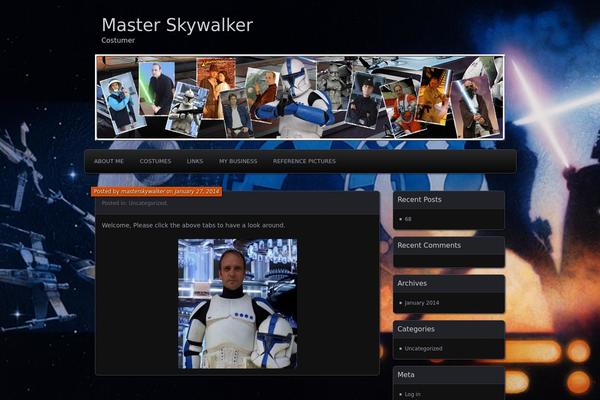Open the Links menu item
The image size is (600, 400).
[195, 161]
